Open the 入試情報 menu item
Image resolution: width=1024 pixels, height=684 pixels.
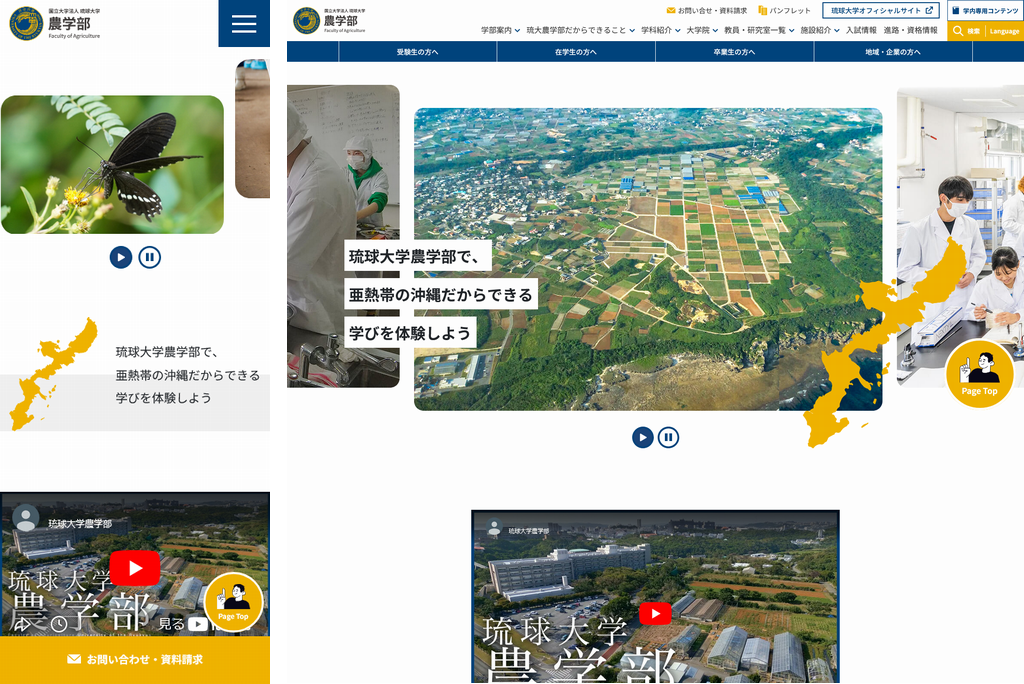tap(861, 30)
